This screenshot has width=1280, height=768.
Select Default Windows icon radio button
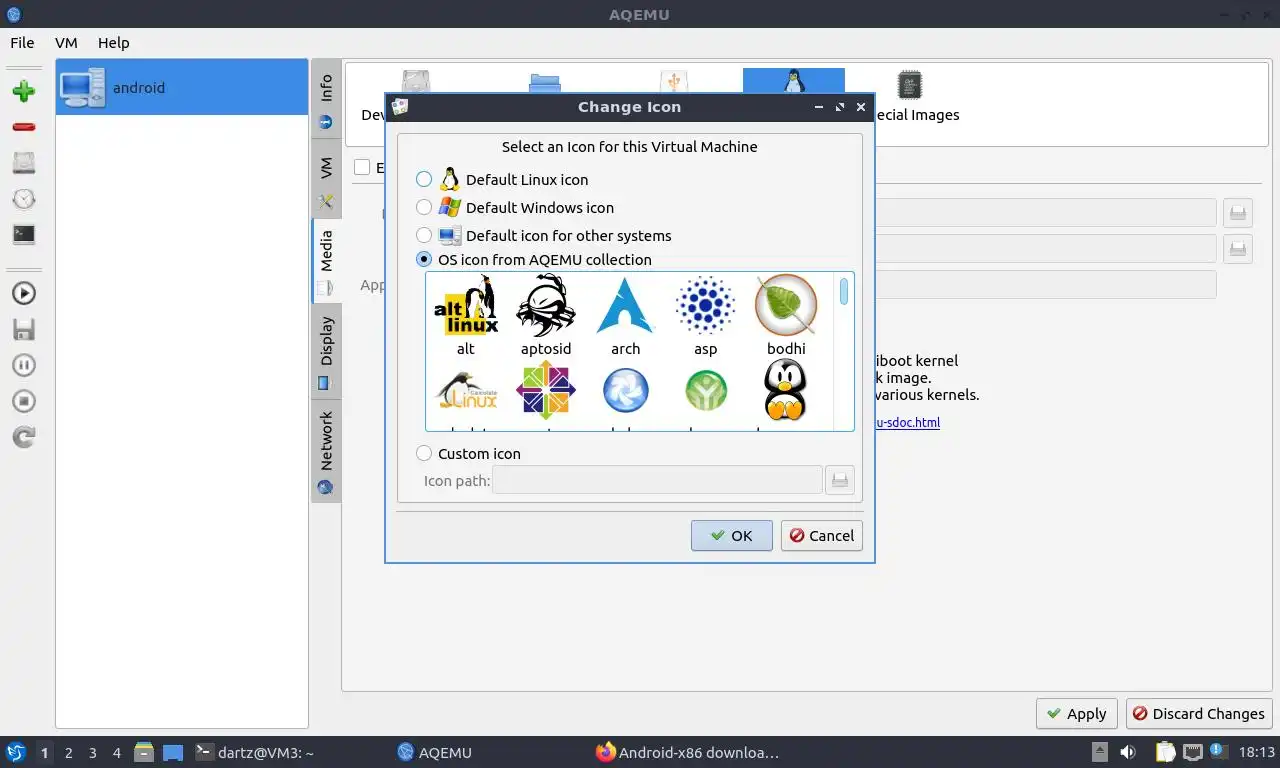(x=424, y=207)
